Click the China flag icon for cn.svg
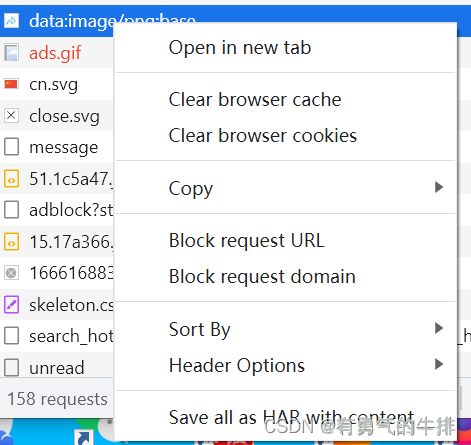Viewport: 471px width, 445px height. [11, 84]
